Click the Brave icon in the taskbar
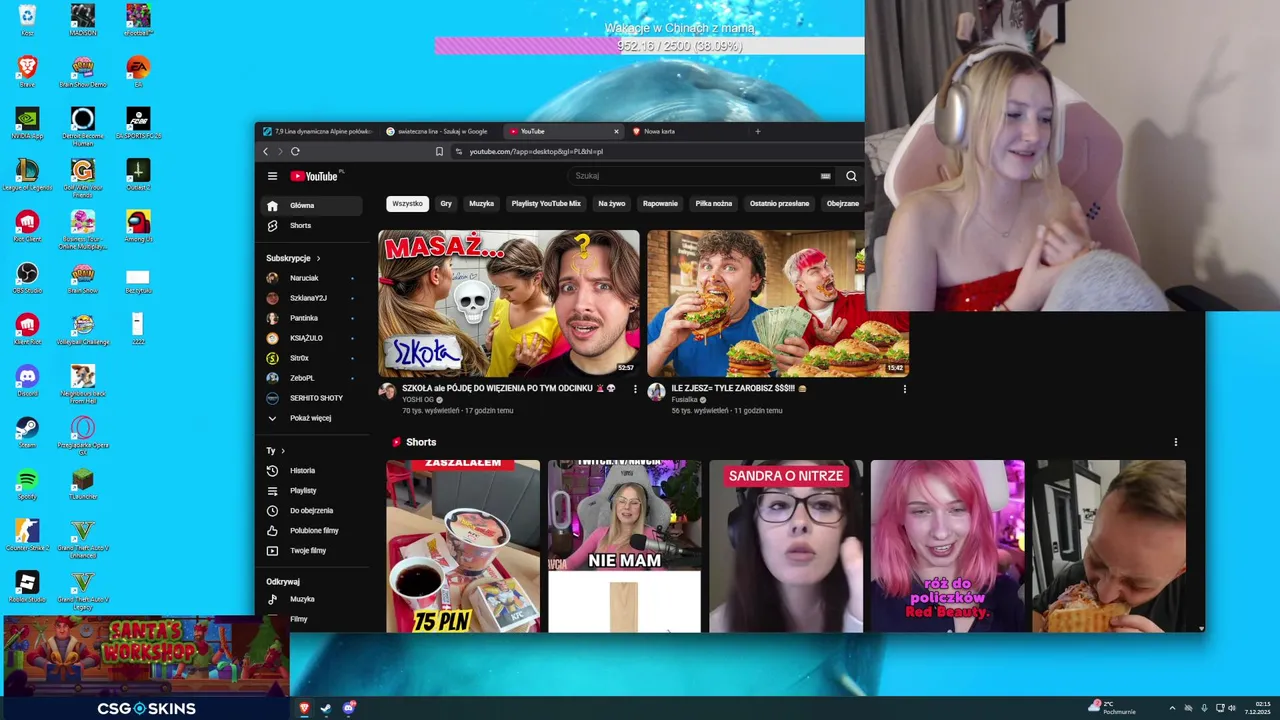1280x720 pixels. pyautogui.click(x=304, y=708)
